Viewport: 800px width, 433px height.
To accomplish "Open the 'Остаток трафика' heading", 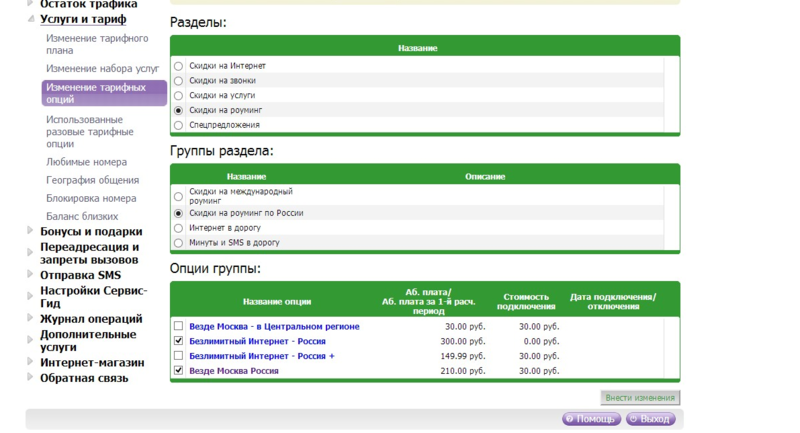I will [89, 5].
